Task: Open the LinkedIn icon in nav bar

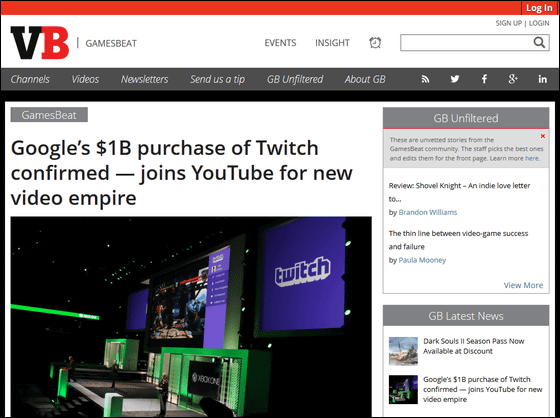Action: coord(542,79)
